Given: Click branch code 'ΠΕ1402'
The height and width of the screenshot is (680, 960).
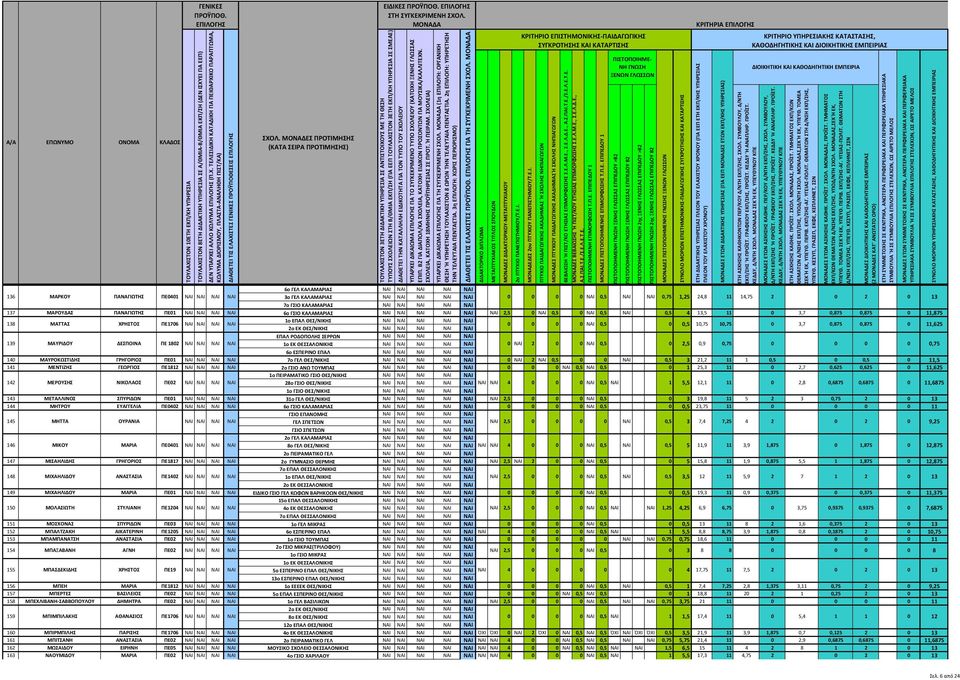Looking at the screenshot, I should 169,476.
